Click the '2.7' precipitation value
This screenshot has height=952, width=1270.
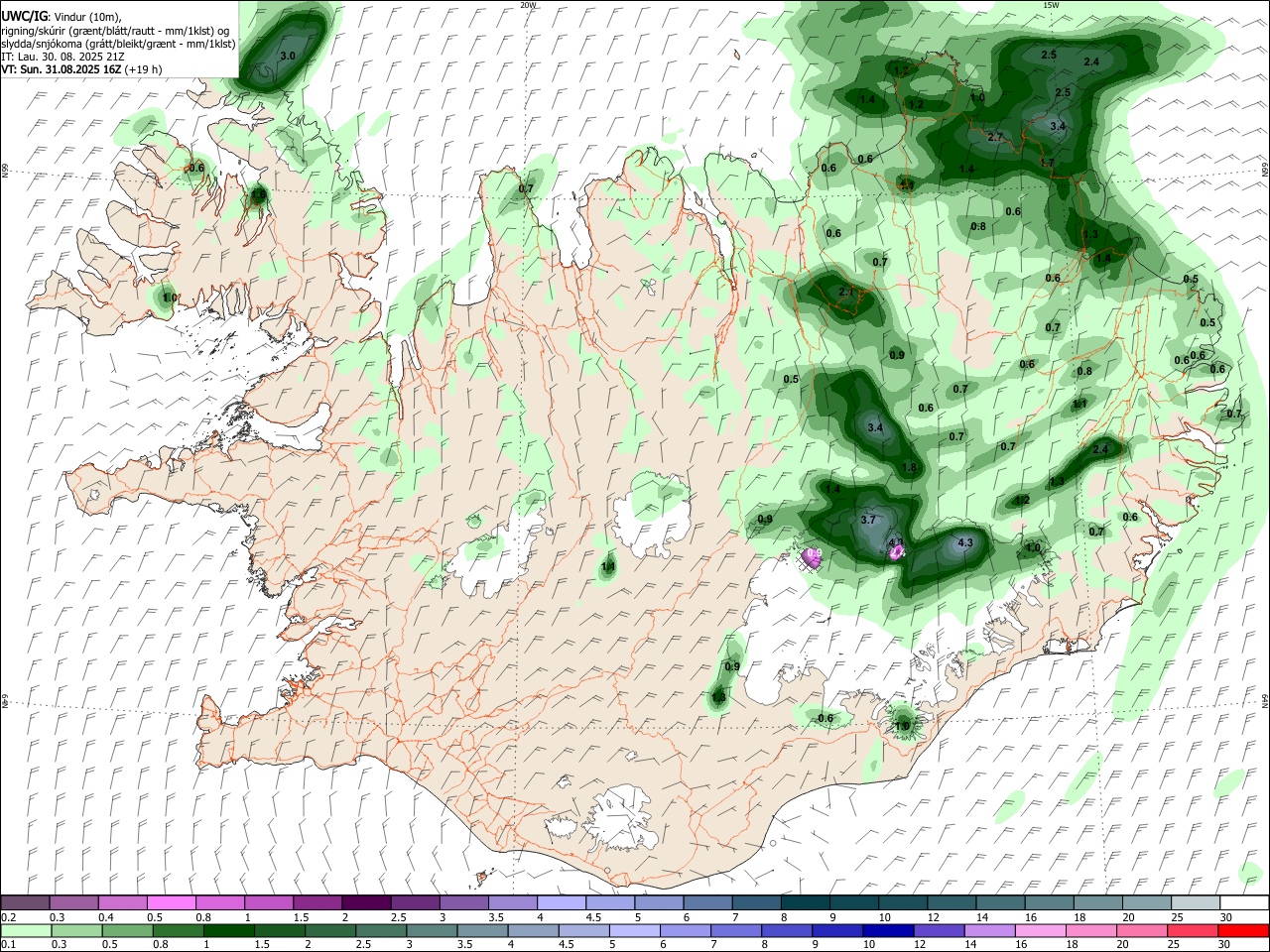(996, 137)
